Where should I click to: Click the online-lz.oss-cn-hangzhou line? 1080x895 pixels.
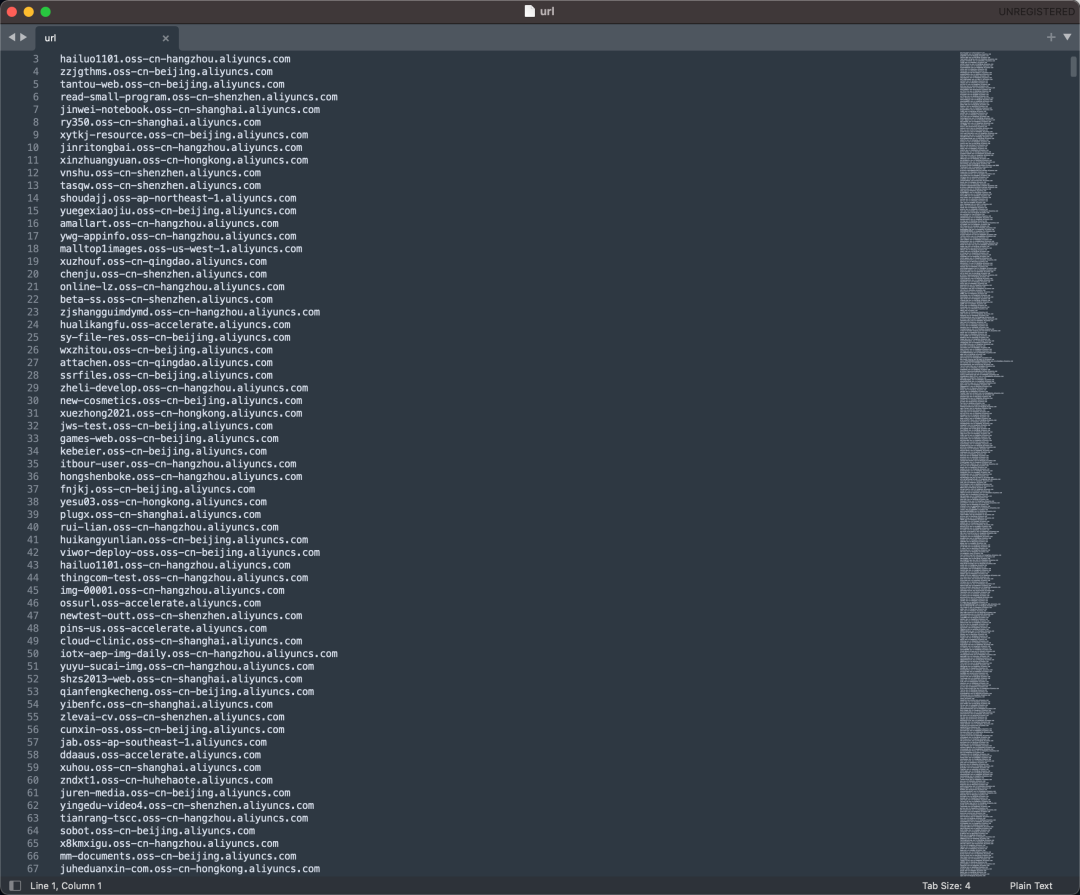tap(172, 287)
